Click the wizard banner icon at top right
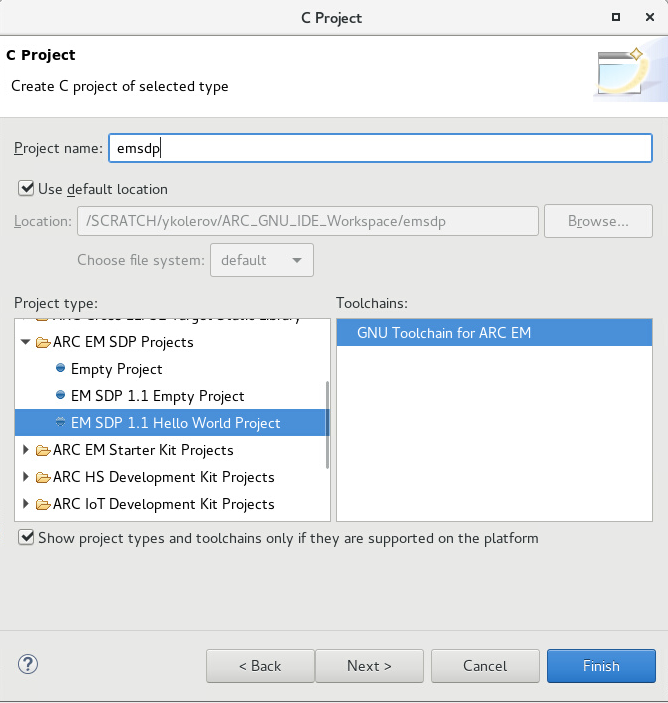The image size is (668, 703). click(x=620, y=73)
